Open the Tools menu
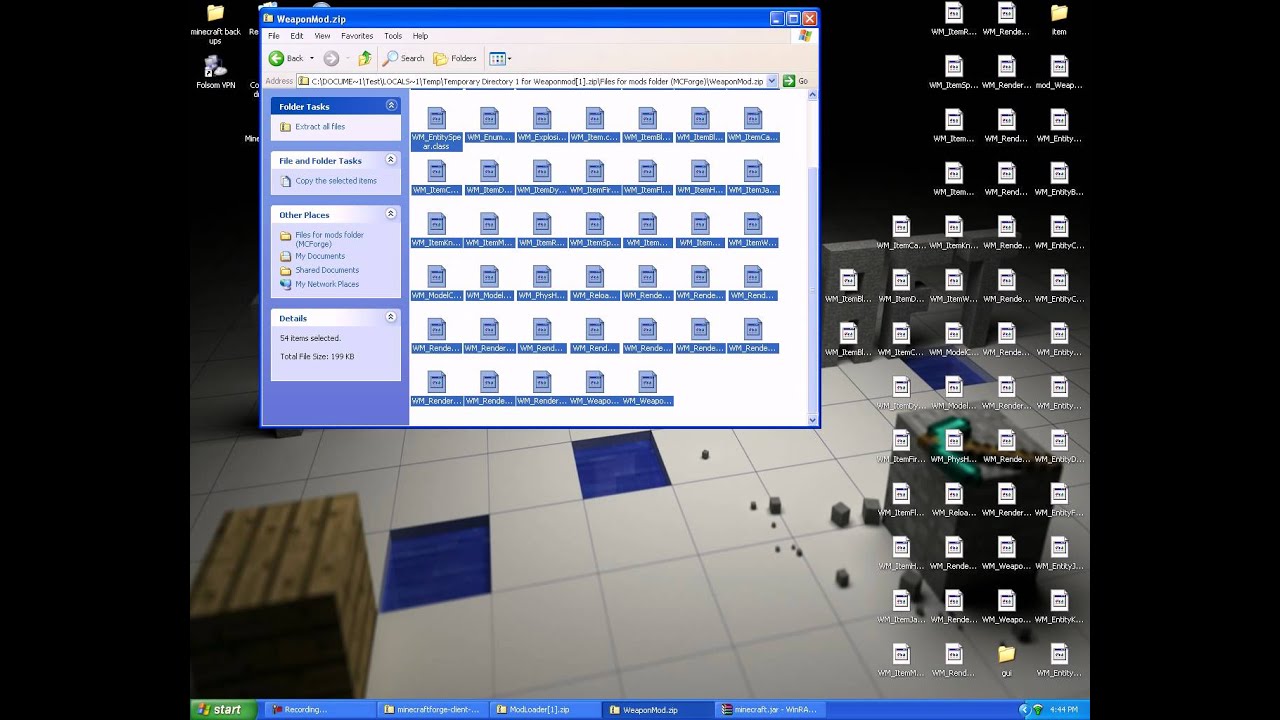The height and width of the screenshot is (720, 1280). [393, 36]
